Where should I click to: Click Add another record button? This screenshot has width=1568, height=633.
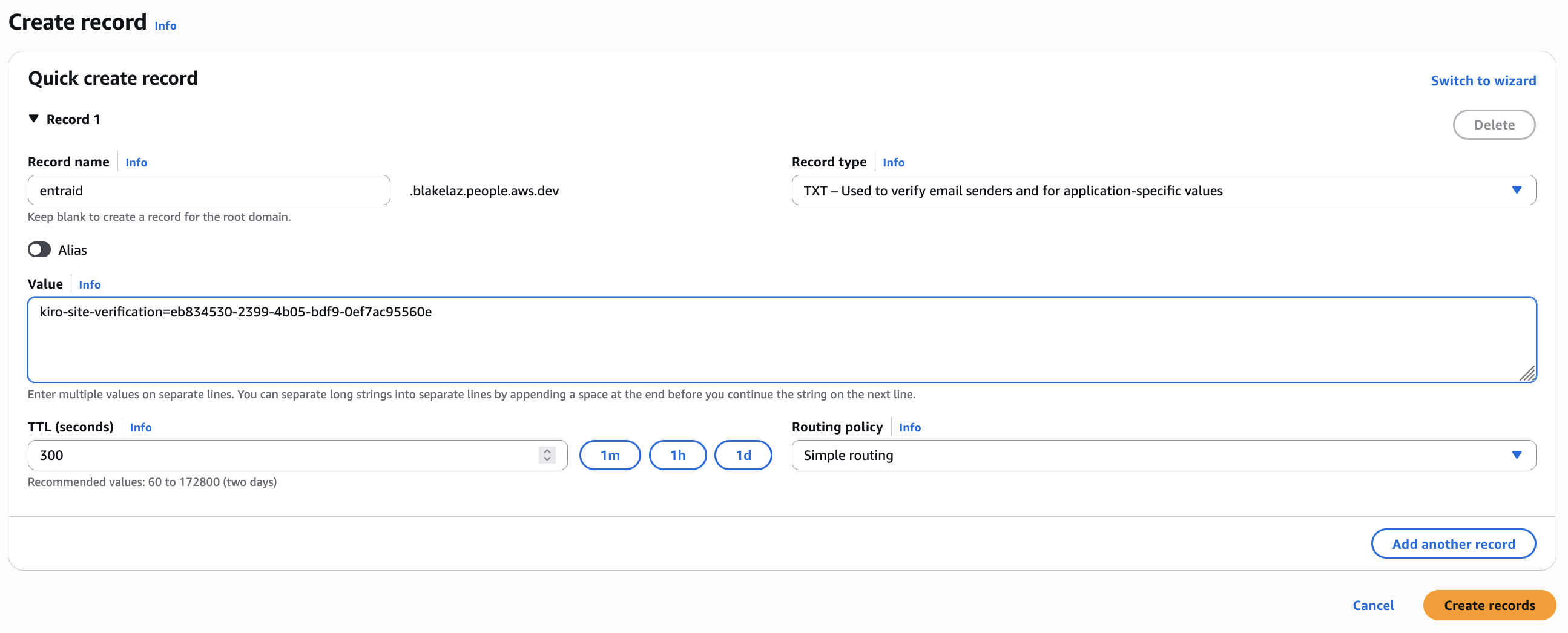tap(1453, 543)
